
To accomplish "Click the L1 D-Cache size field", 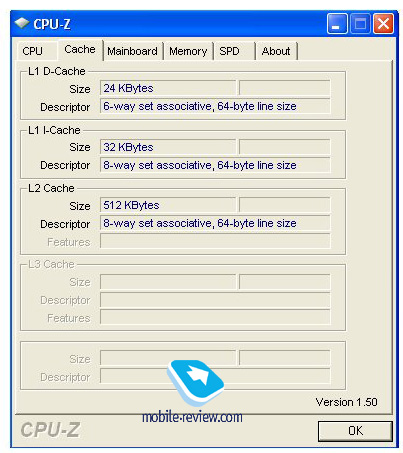I will click(168, 88).
